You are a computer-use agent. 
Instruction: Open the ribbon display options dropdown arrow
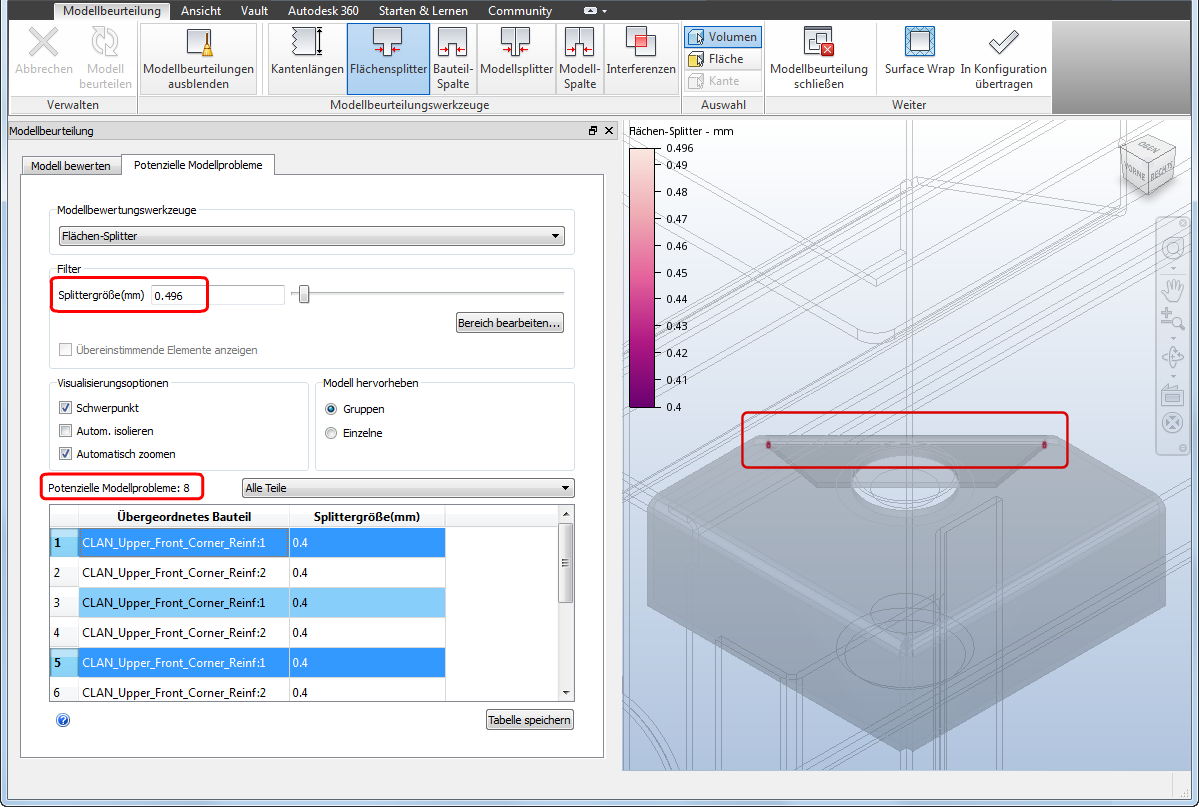click(604, 11)
